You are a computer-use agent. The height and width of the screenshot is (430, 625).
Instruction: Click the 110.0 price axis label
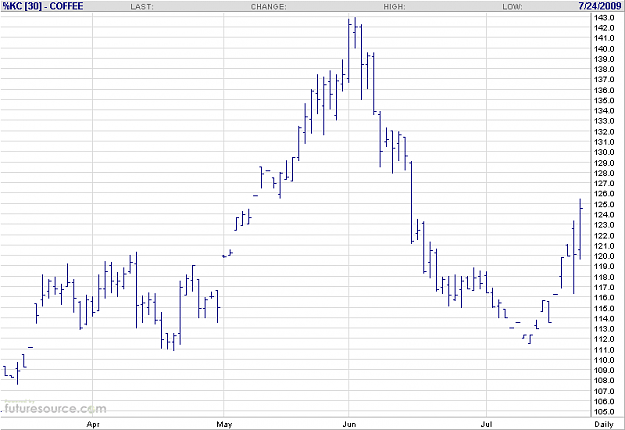click(x=604, y=360)
